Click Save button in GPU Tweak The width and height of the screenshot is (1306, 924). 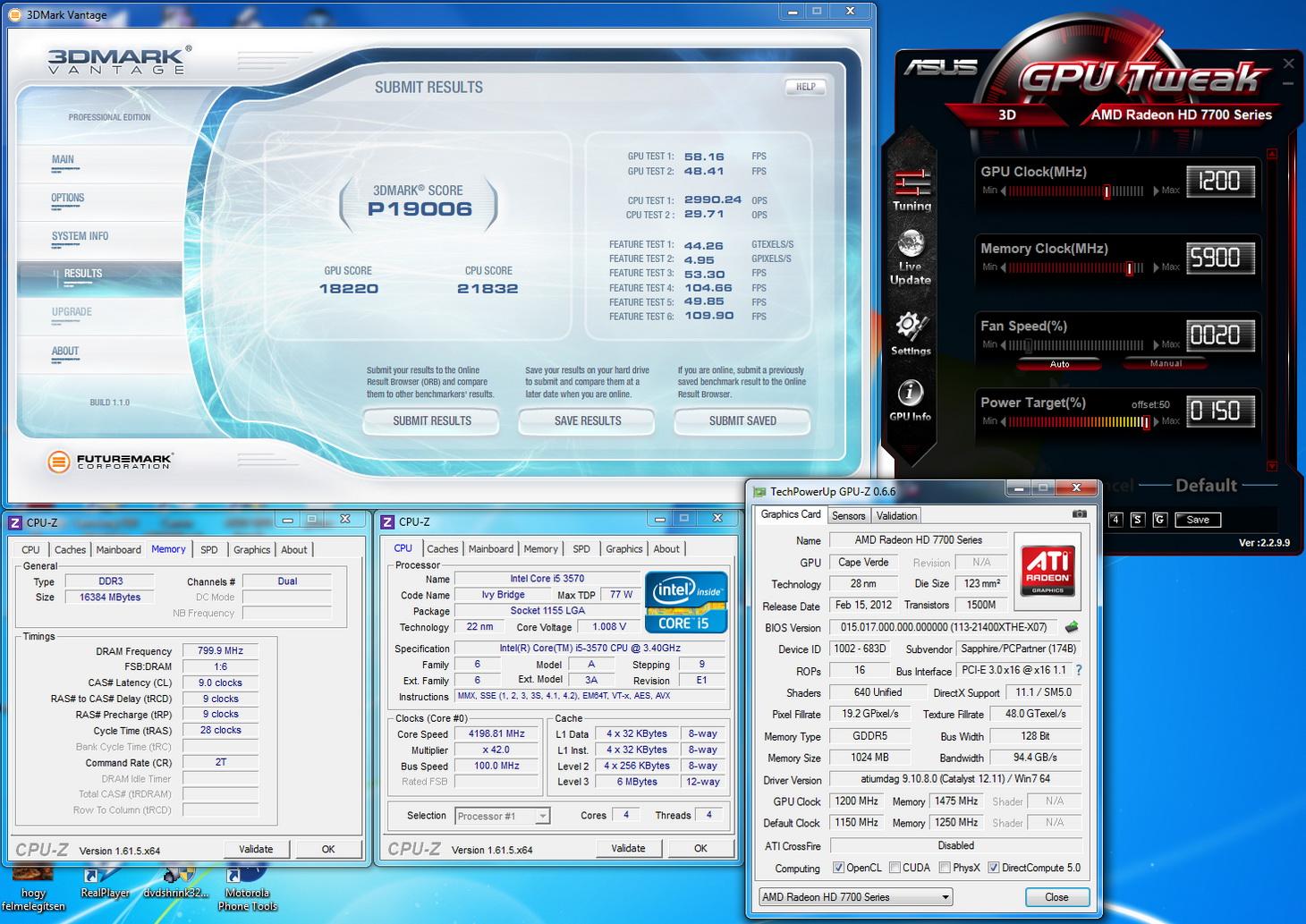[x=1198, y=520]
